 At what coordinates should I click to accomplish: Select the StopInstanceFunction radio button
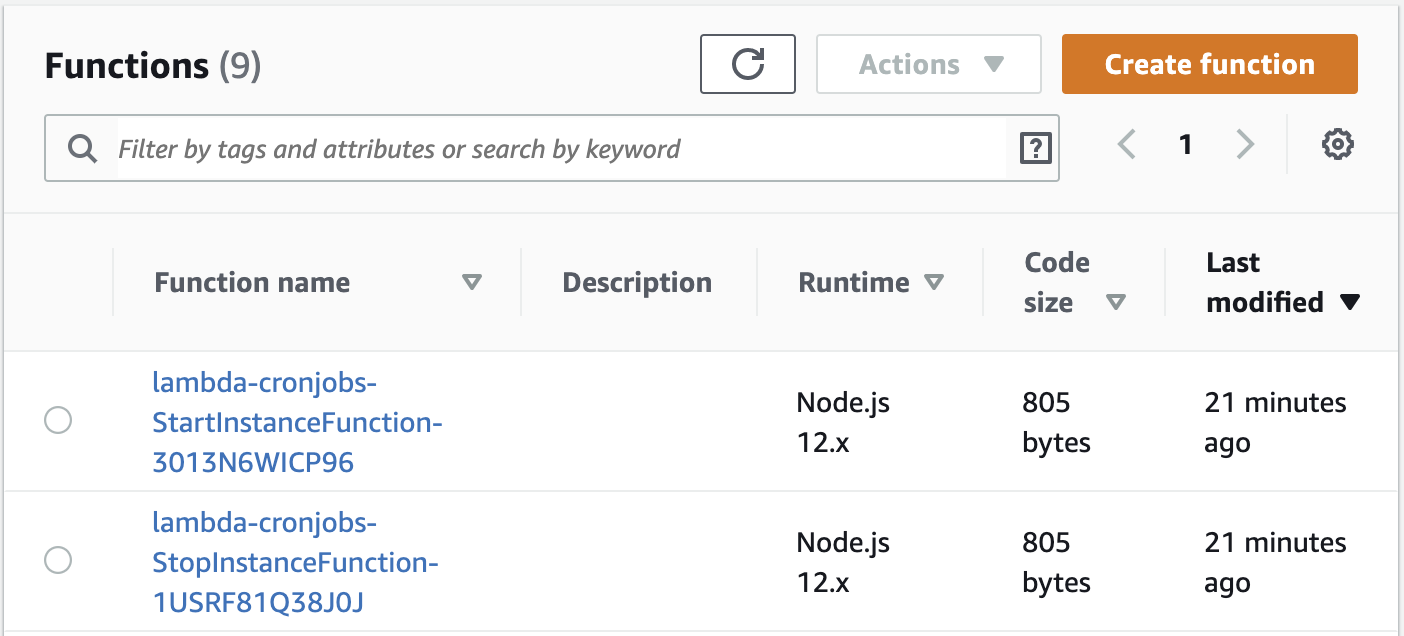[58, 561]
